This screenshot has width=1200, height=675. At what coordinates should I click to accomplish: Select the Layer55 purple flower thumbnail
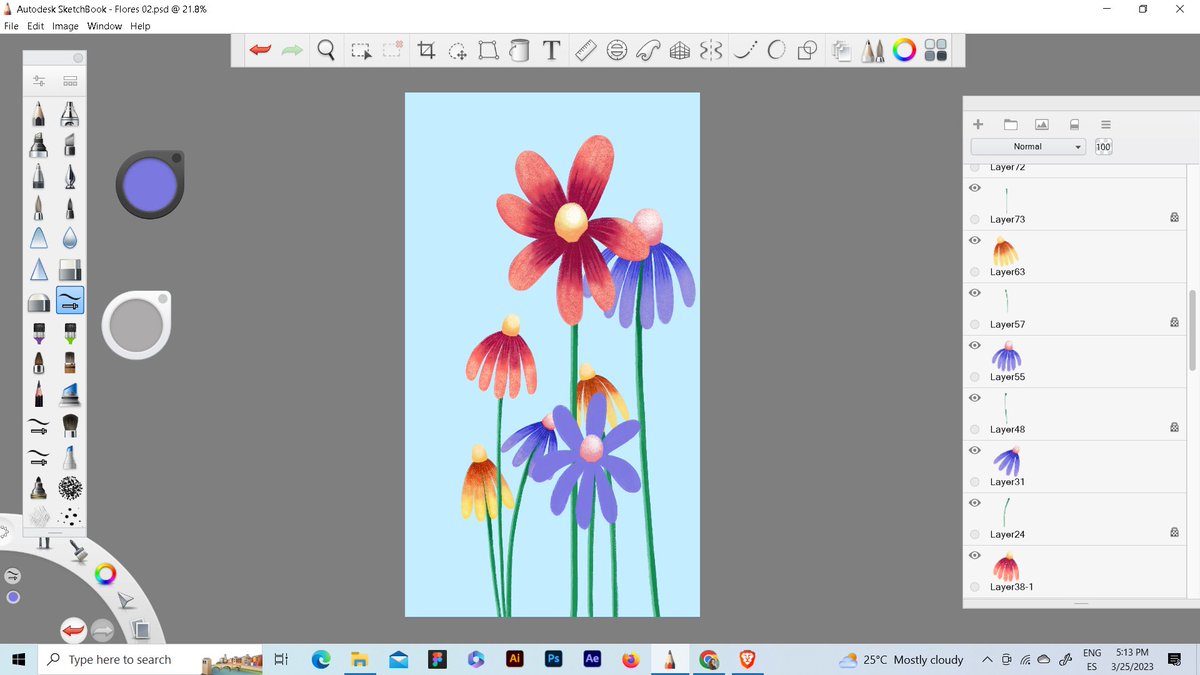(1006, 355)
